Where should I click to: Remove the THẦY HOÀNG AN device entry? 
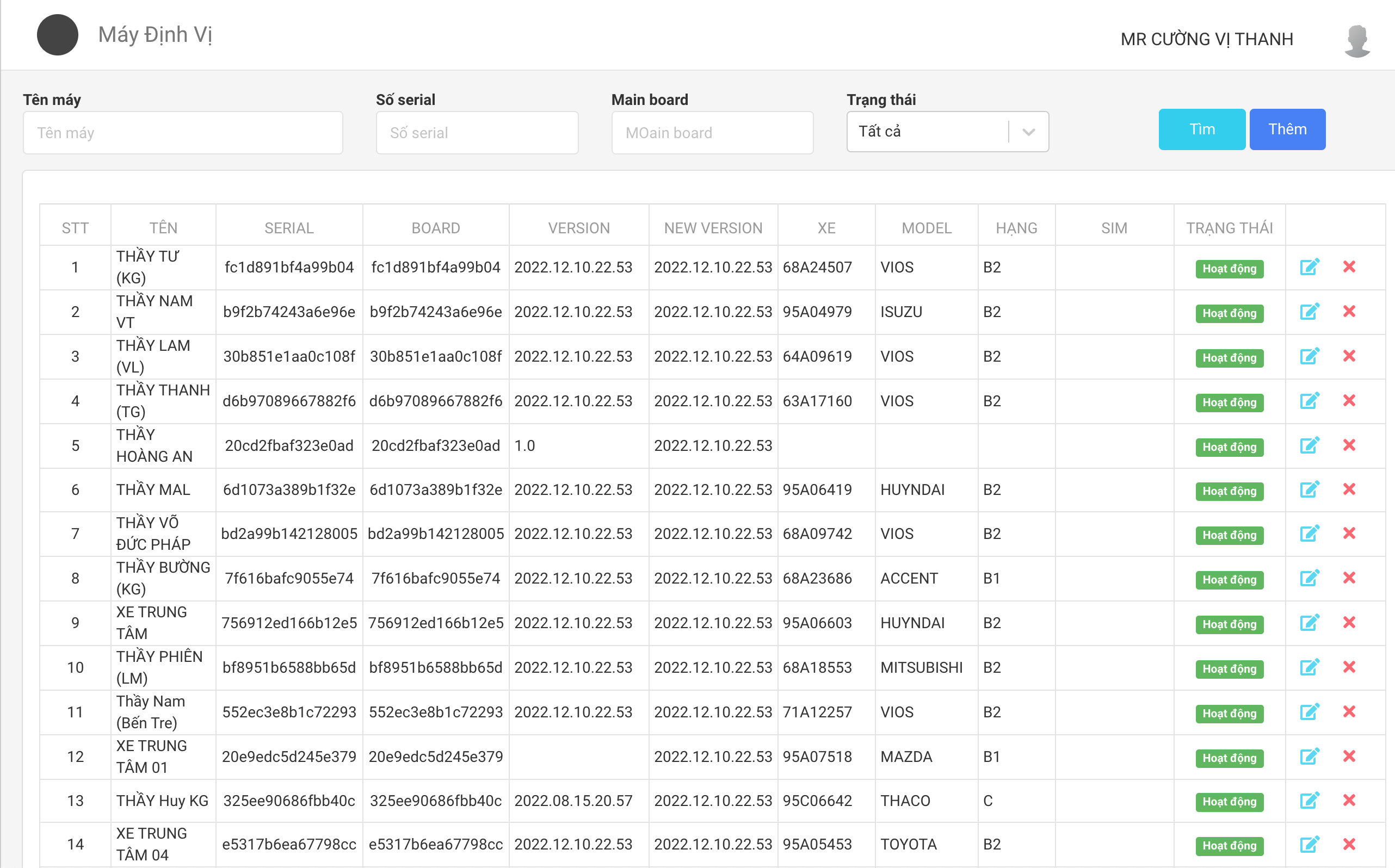click(1349, 445)
